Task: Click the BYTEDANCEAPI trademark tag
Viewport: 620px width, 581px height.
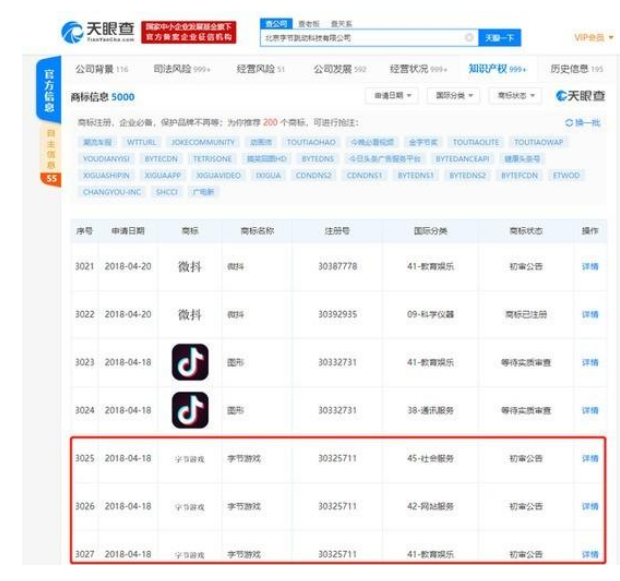Action: [x=462, y=159]
